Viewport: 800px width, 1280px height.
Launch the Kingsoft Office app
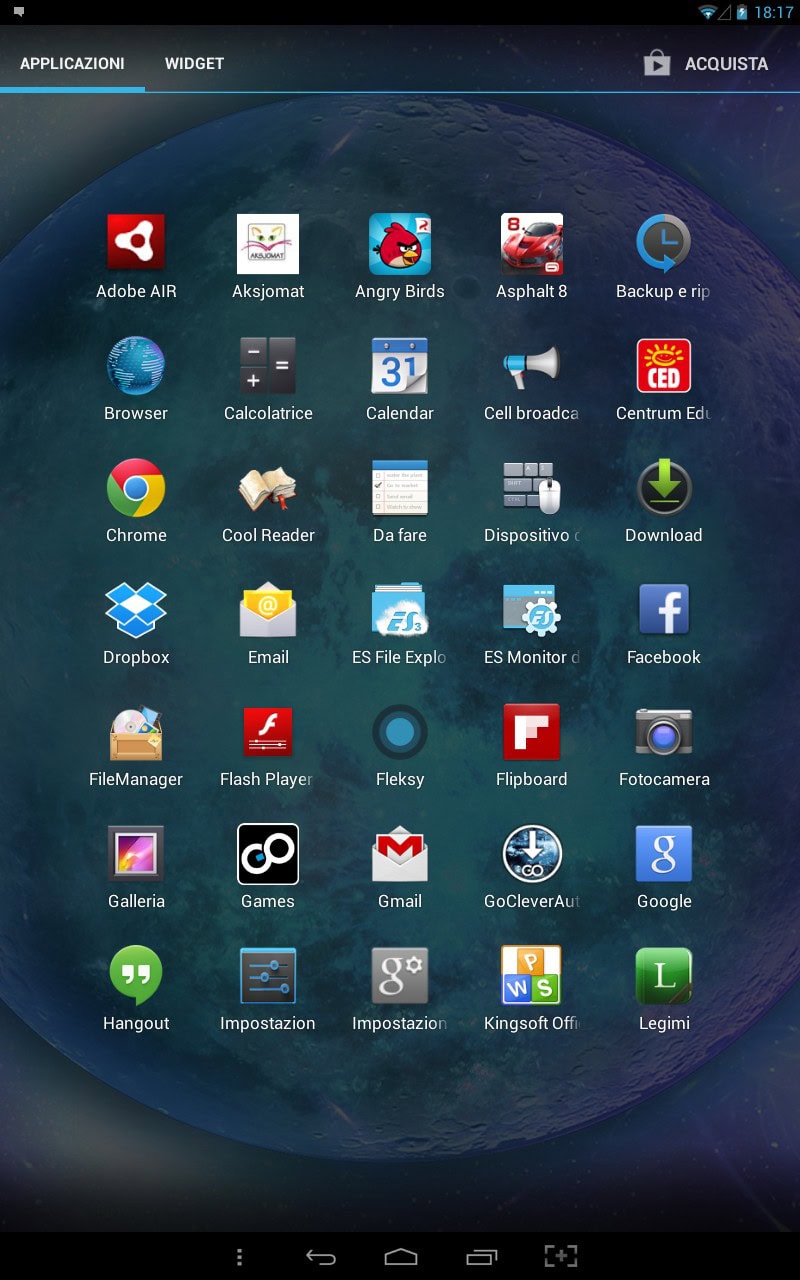[x=532, y=975]
